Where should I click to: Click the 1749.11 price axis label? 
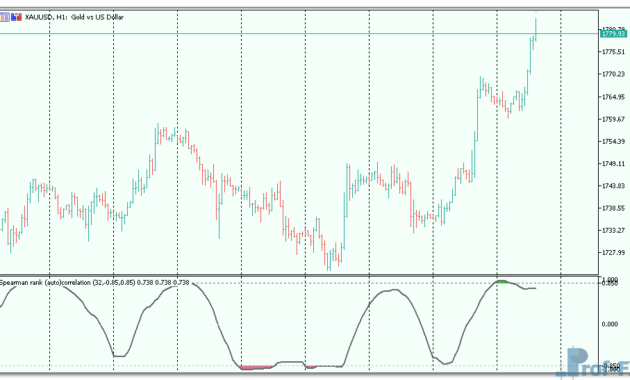[x=613, y=163]
